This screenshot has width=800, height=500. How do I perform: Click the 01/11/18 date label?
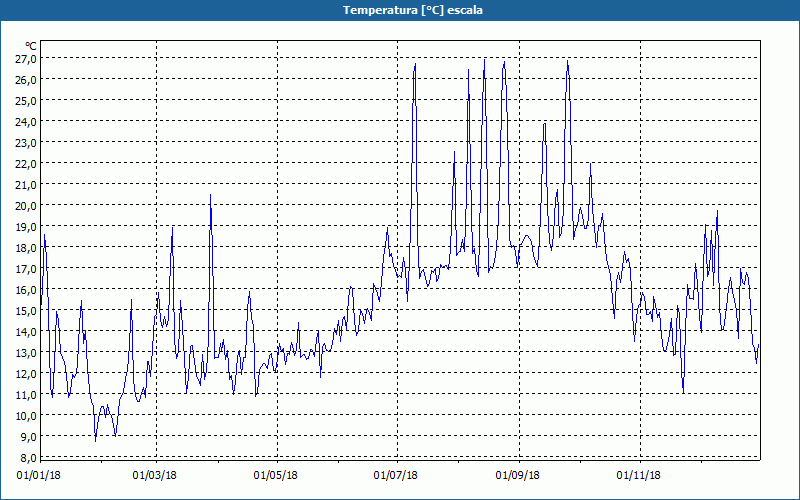638,476
